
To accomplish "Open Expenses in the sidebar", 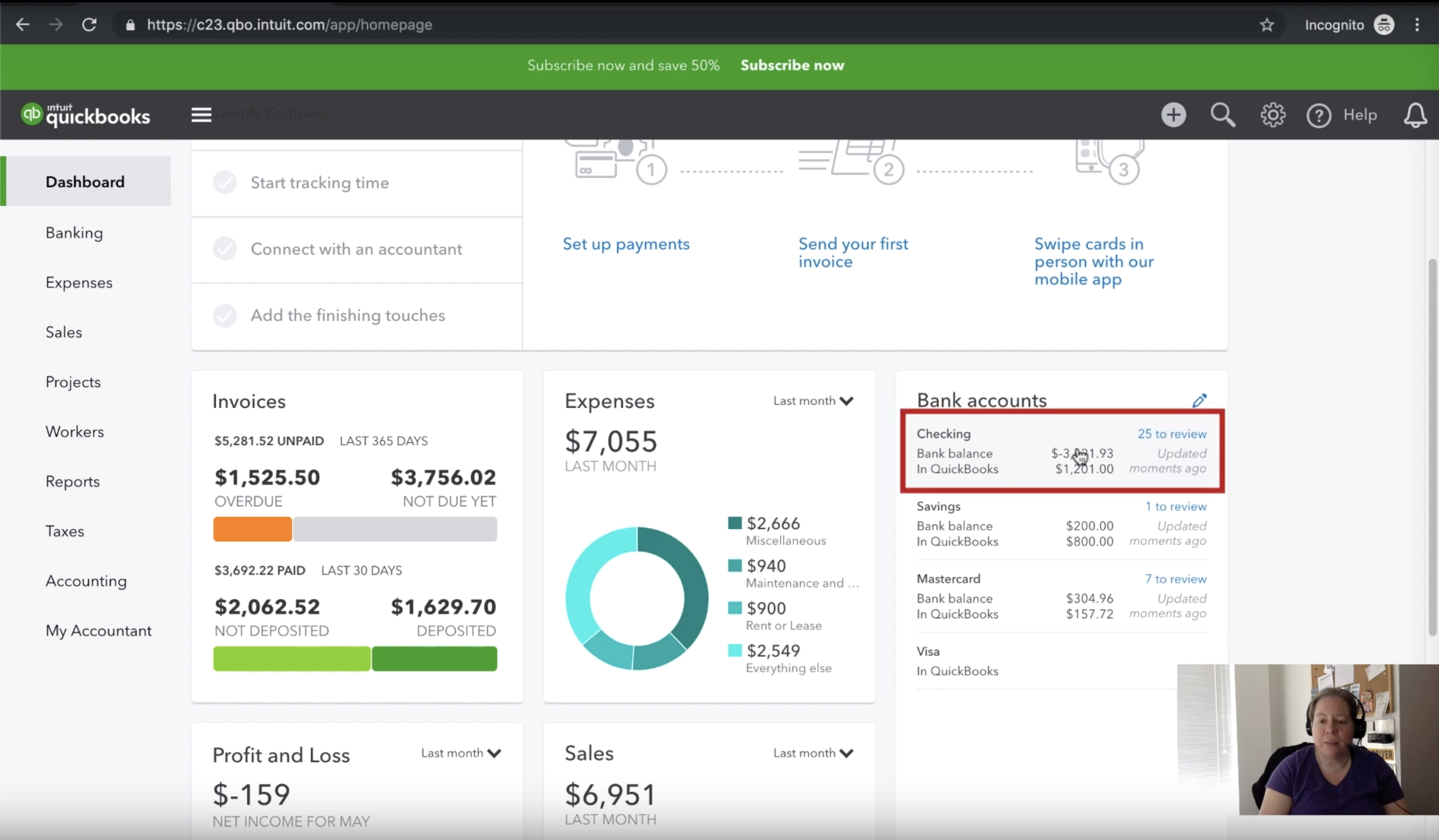I will (x=79, y=282).
